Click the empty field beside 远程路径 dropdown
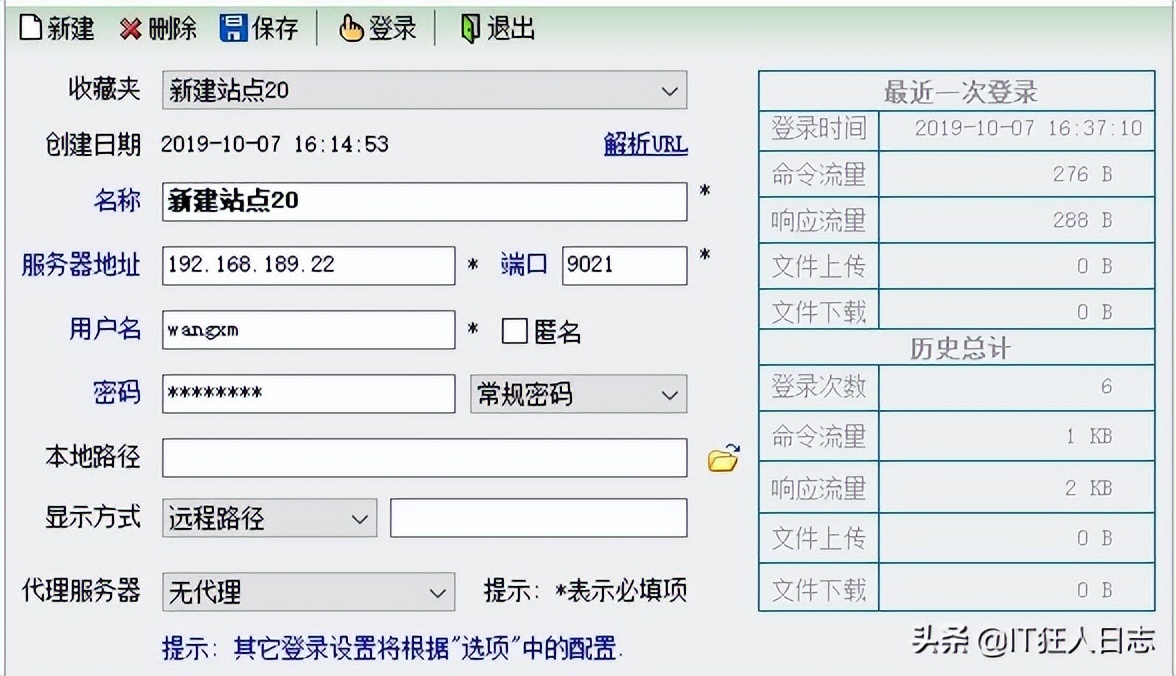This screenshot has width=1176, height=676. [x=538, y=518]
